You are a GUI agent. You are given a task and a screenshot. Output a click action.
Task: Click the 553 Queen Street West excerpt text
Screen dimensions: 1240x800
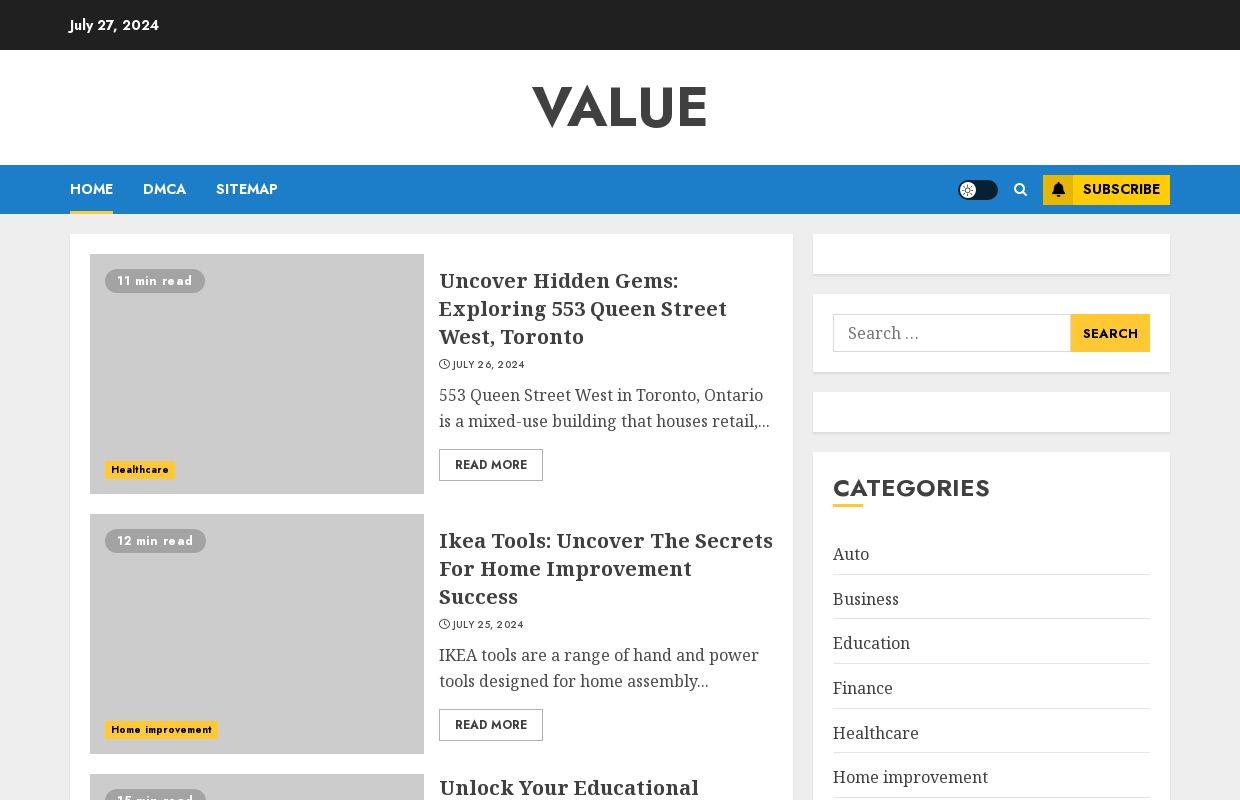coord(604,408)
